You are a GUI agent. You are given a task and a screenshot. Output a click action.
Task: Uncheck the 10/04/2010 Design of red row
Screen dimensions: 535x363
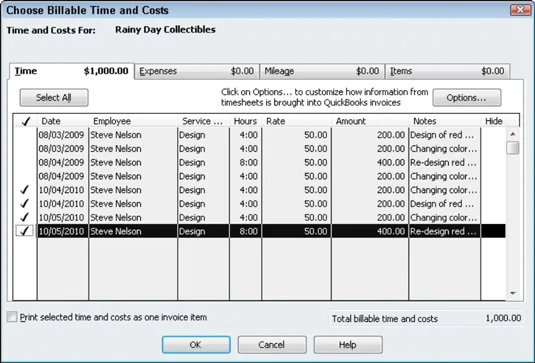(x=25, y=204)
